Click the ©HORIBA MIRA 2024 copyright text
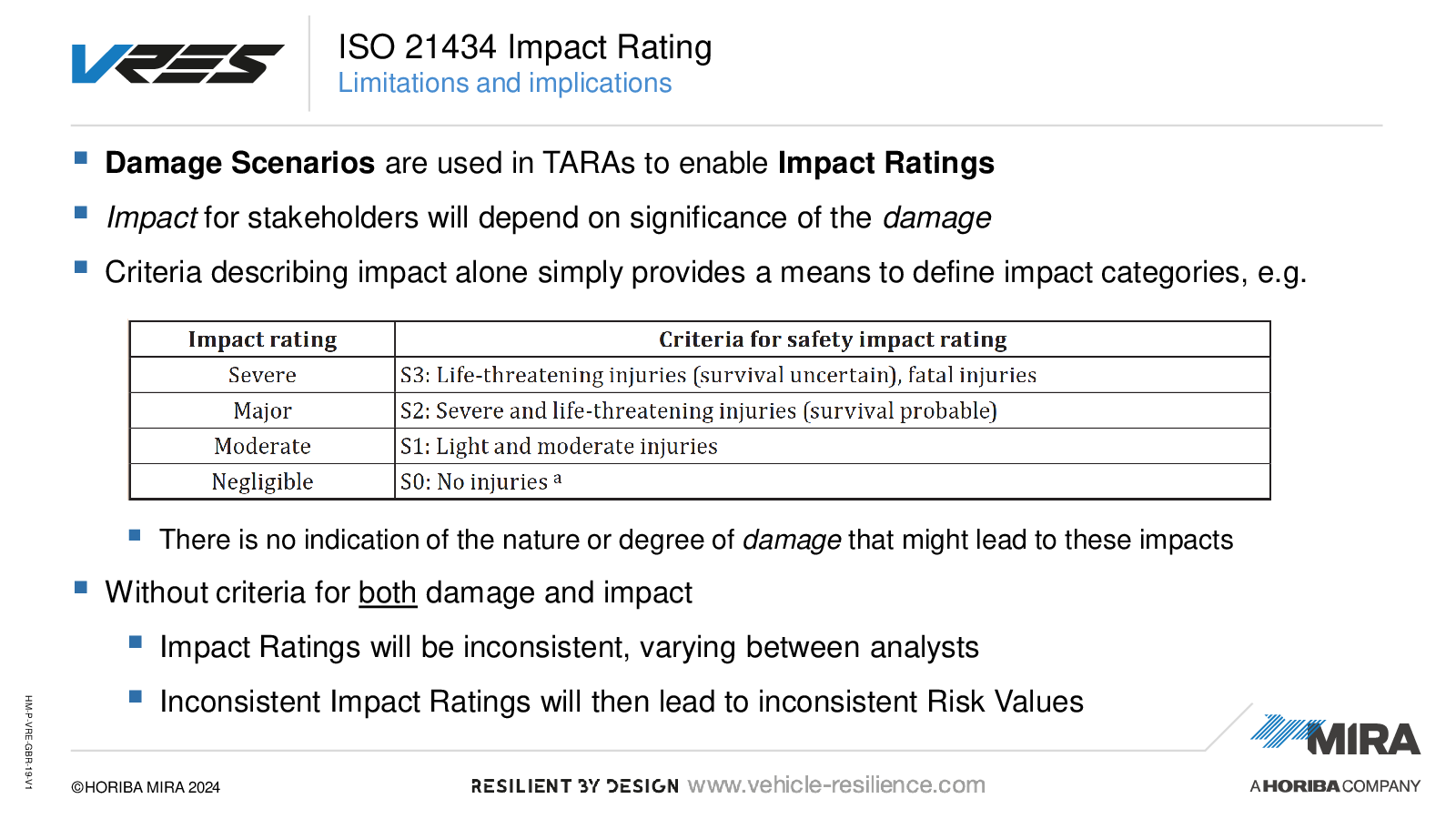The width and height of the screenshot is (1456, 819). [146, 787]
